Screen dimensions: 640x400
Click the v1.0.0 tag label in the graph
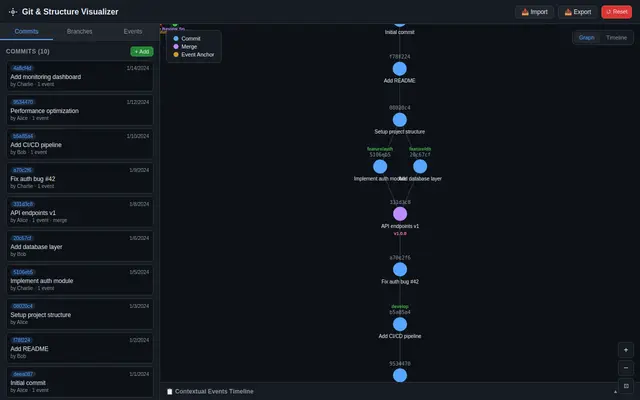(400, 233)
